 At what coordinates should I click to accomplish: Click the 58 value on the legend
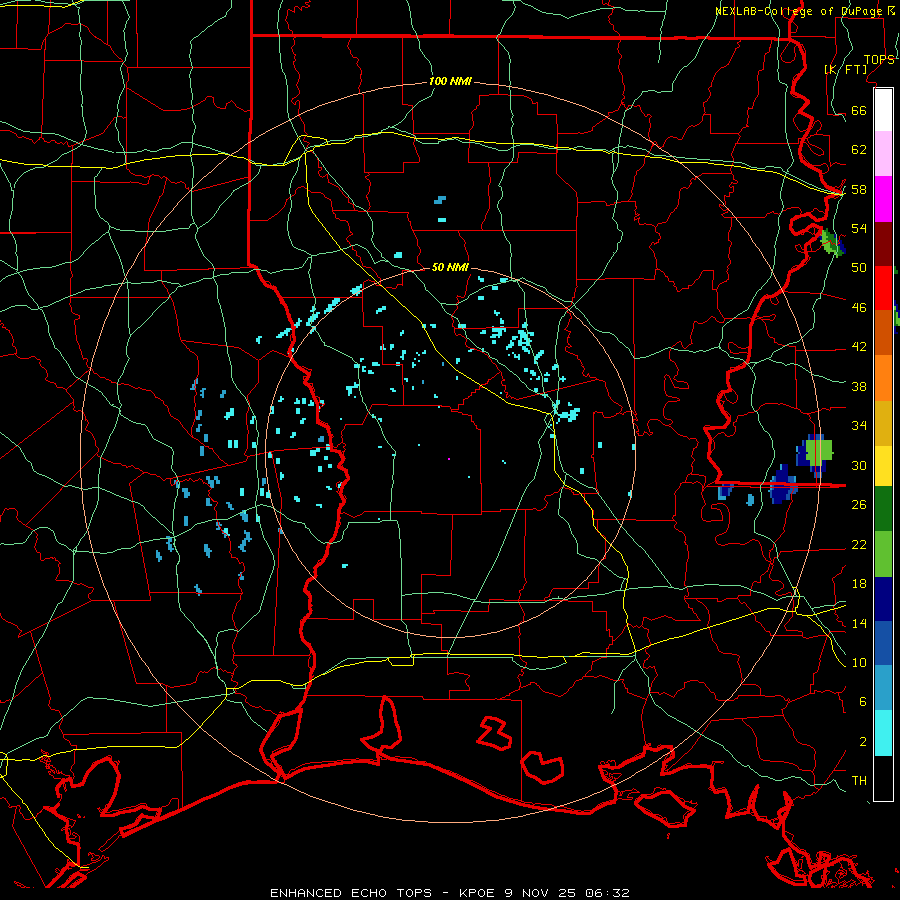click(x=859, y=189)
